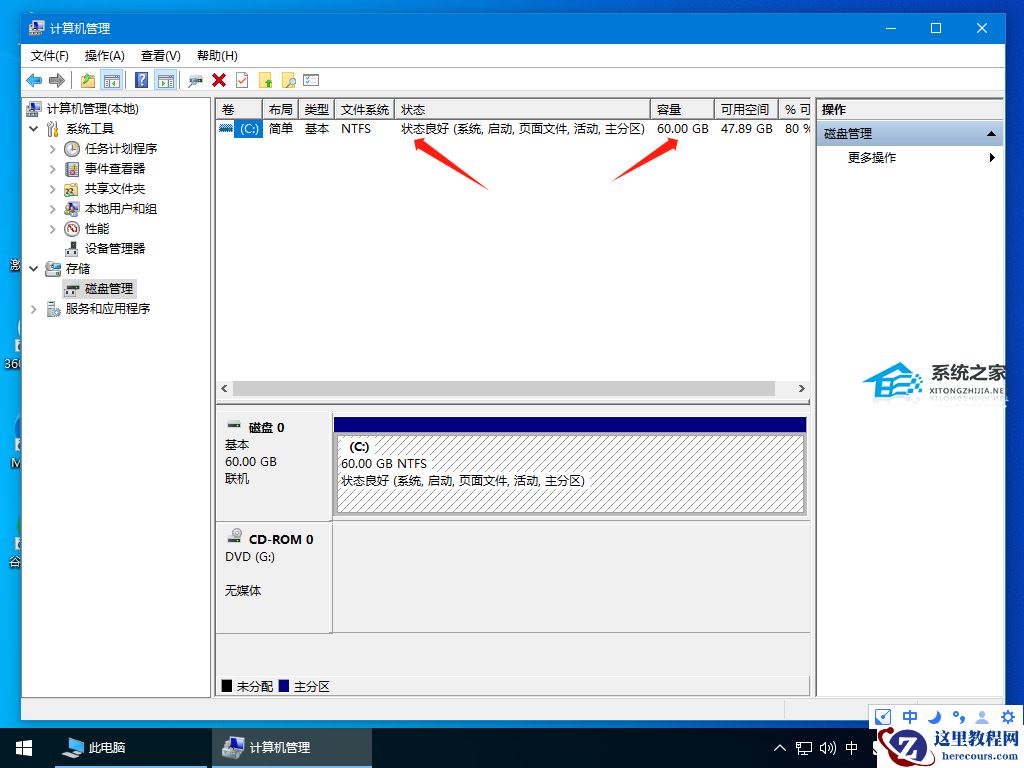Open Help with the question mark icon

(x=142, y=80)
